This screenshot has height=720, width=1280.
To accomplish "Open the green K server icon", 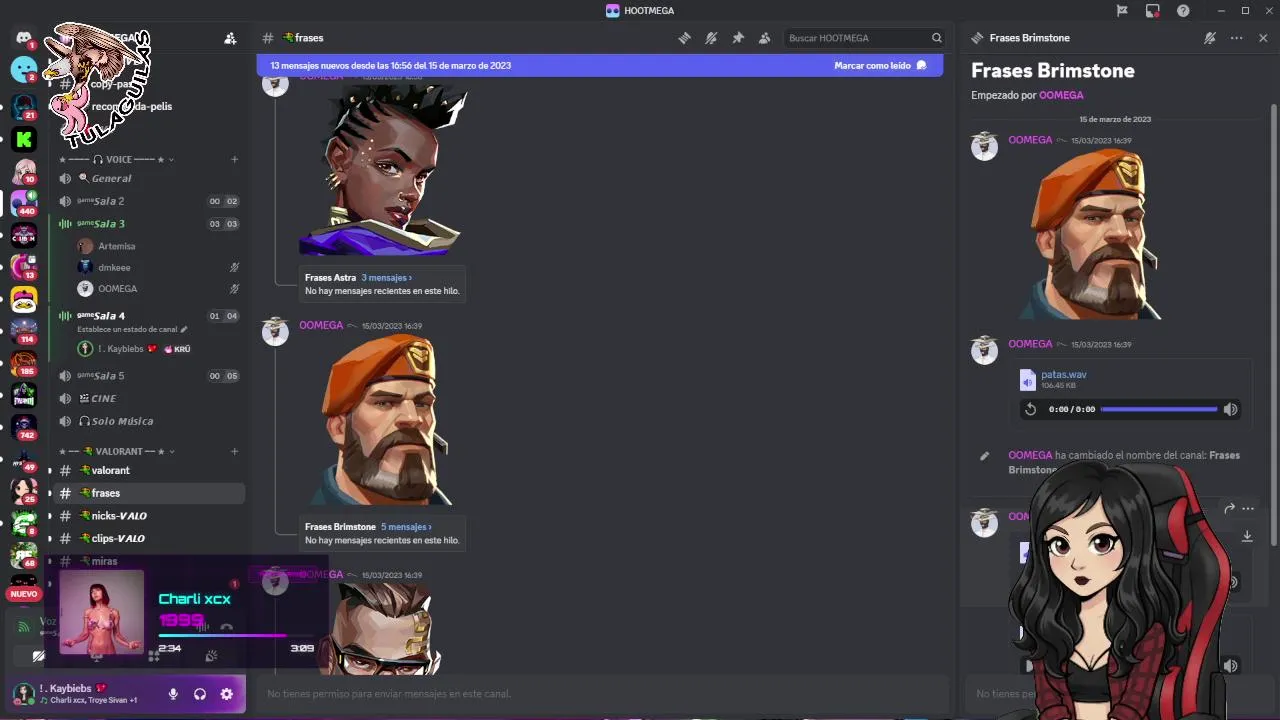I will click(24, 139).
